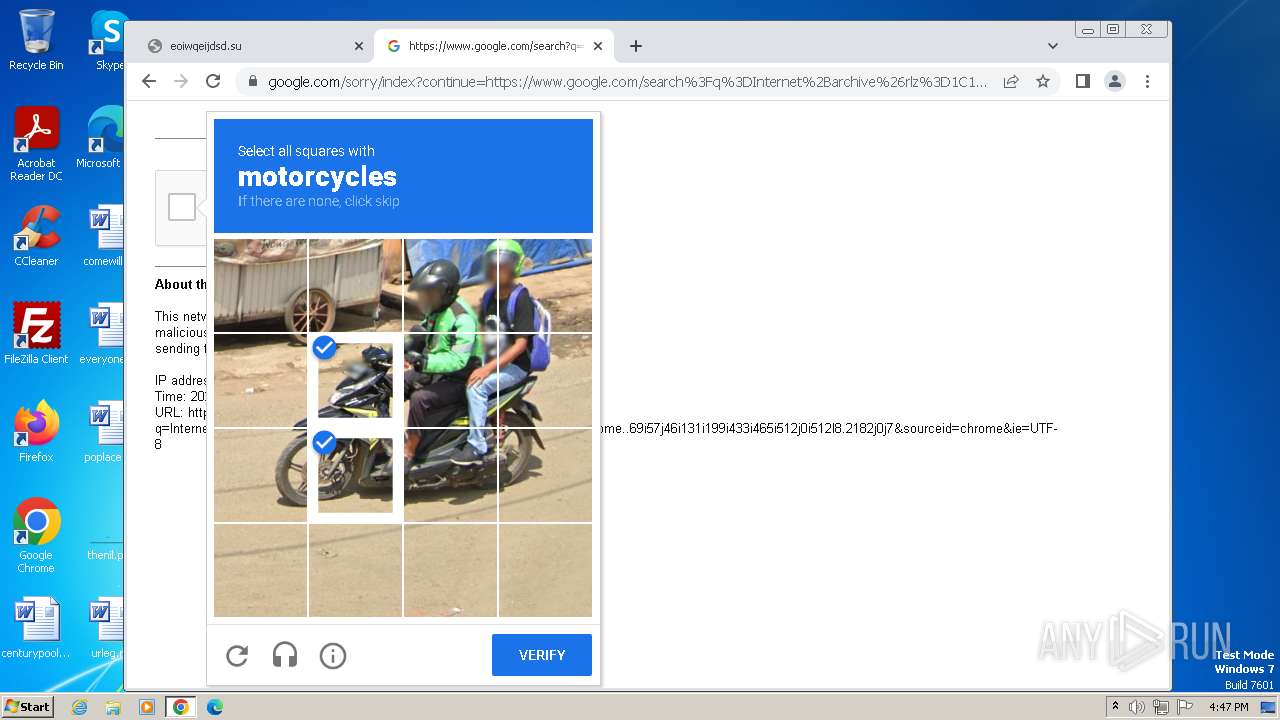Tick the I'm not a robot checkbox
Screen dimensions: 1280x720
[x=182, y=207]
